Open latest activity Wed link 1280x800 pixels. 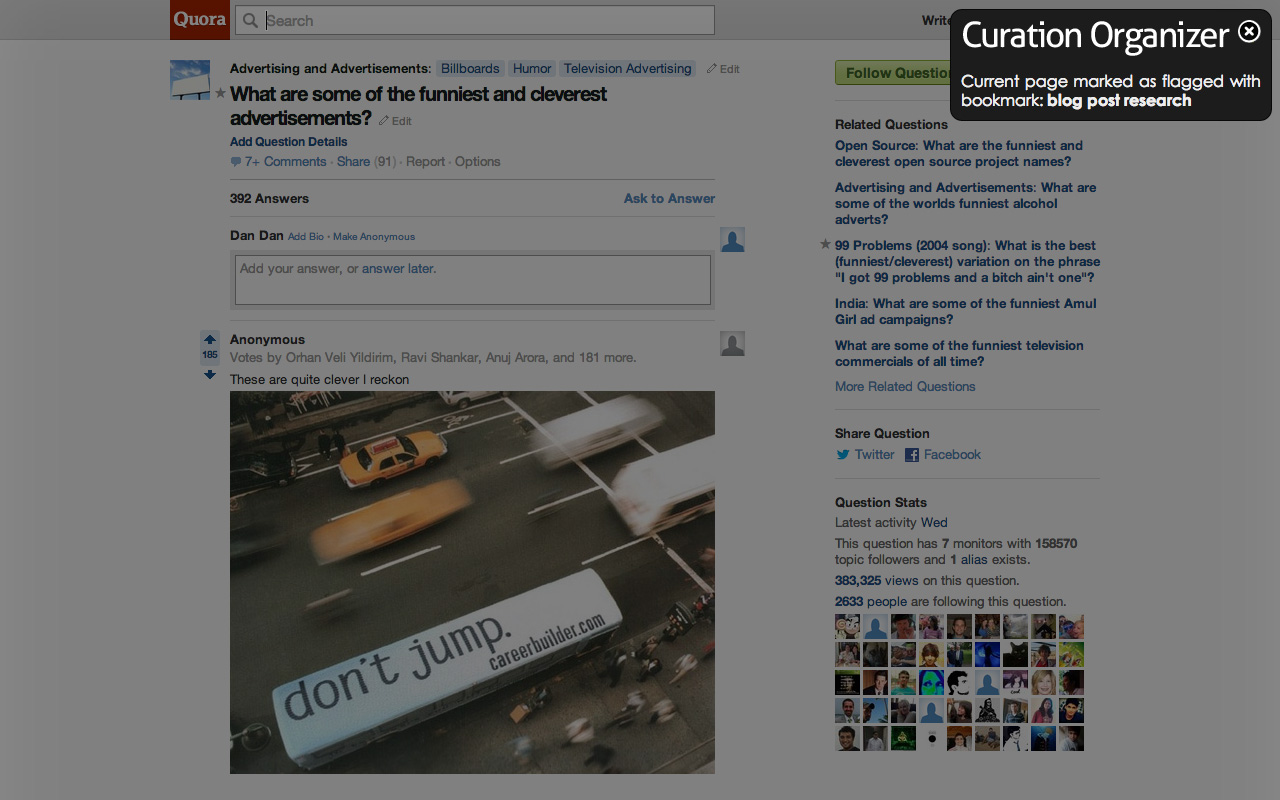coord(934,522)
